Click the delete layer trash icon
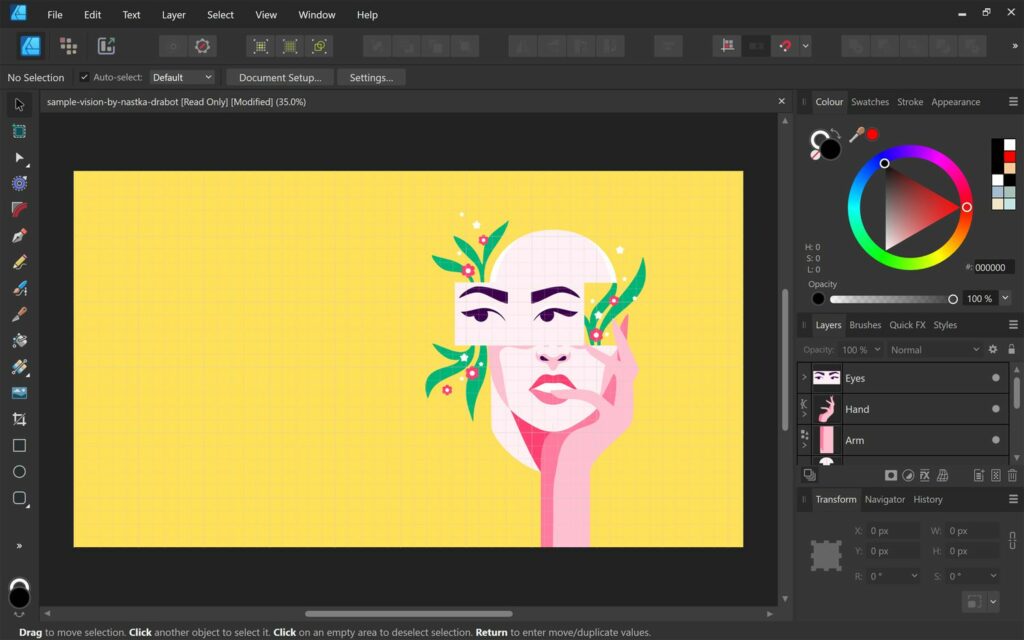The image size is (1024, 640). point(1013,475)
